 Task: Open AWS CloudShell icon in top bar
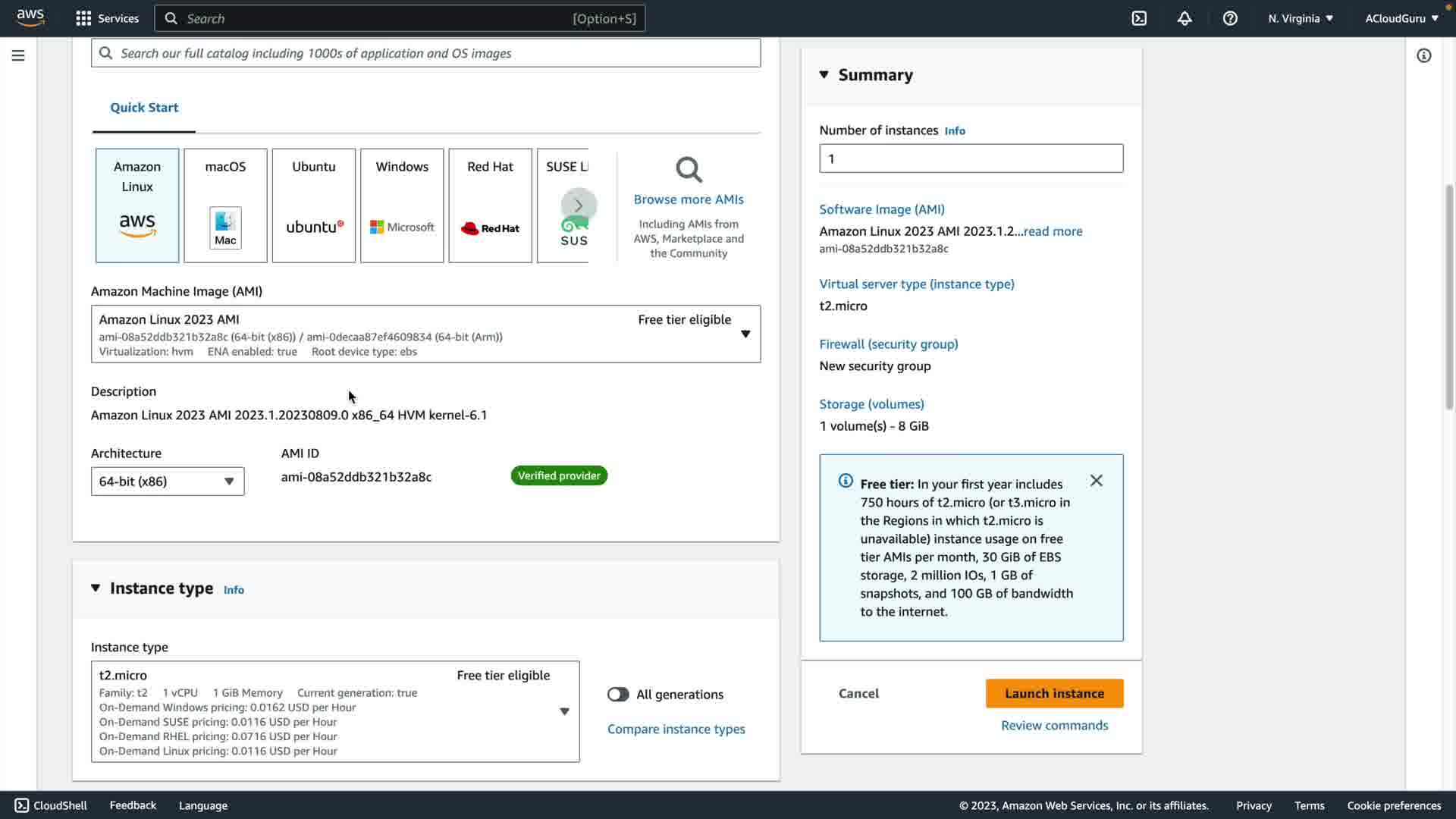coord(1139,18)
